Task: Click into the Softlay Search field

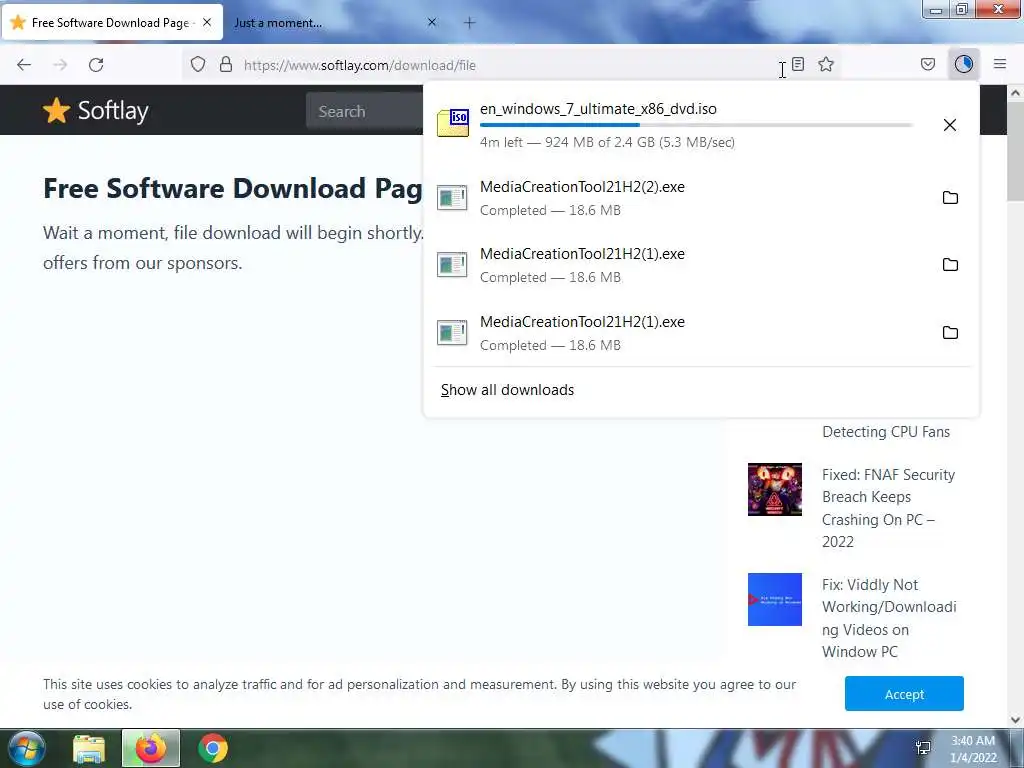Action: [x=364, y=111]
